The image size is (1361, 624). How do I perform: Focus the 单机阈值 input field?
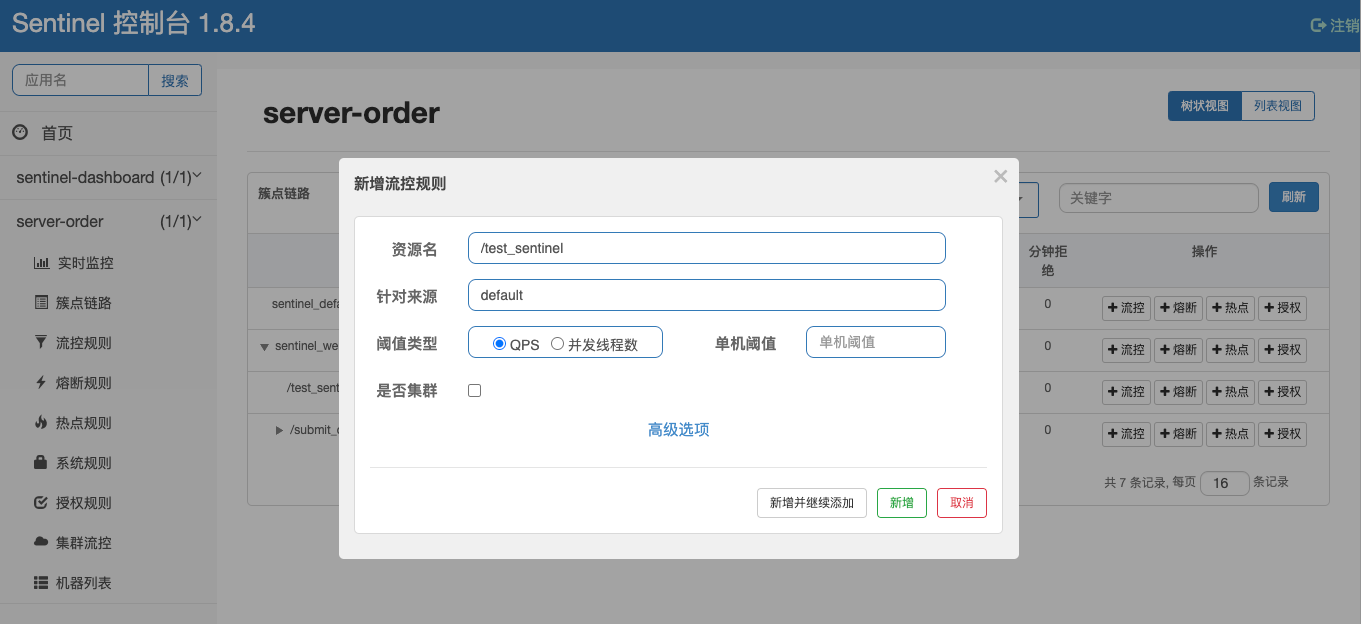876,342
